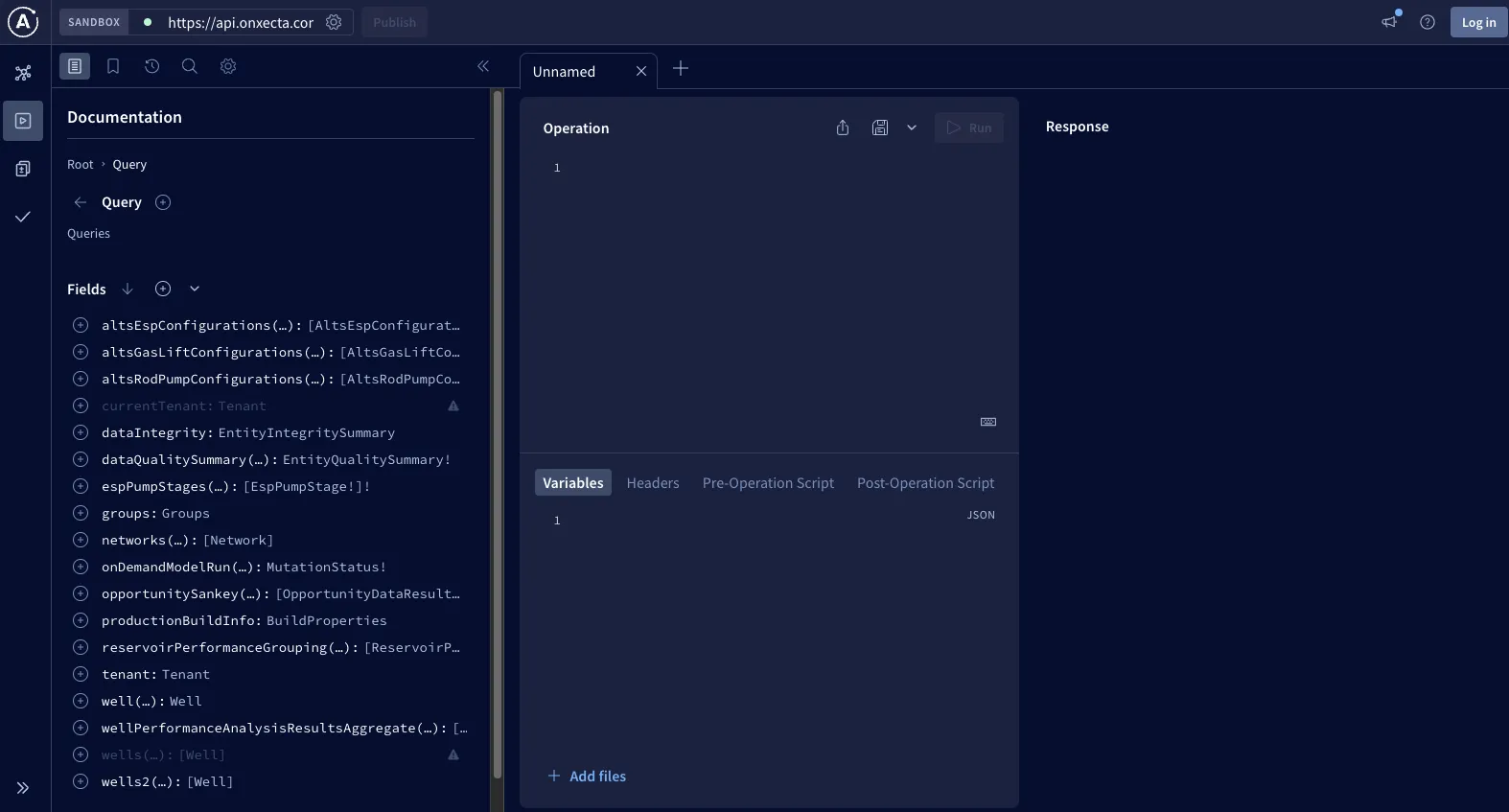Open the help question mark icon
Image resolution: width=1509 pixels, height=812 pixels.
click(1428, 22)
